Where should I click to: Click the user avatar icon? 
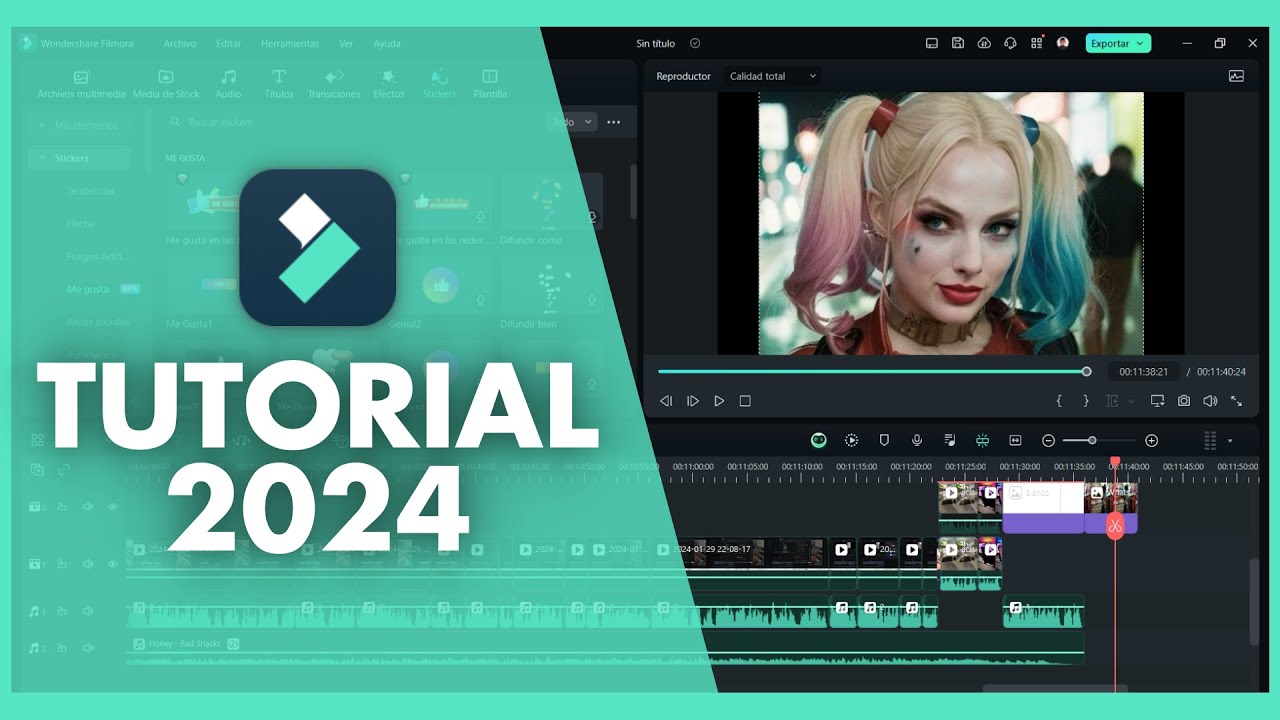(1062, 43)
